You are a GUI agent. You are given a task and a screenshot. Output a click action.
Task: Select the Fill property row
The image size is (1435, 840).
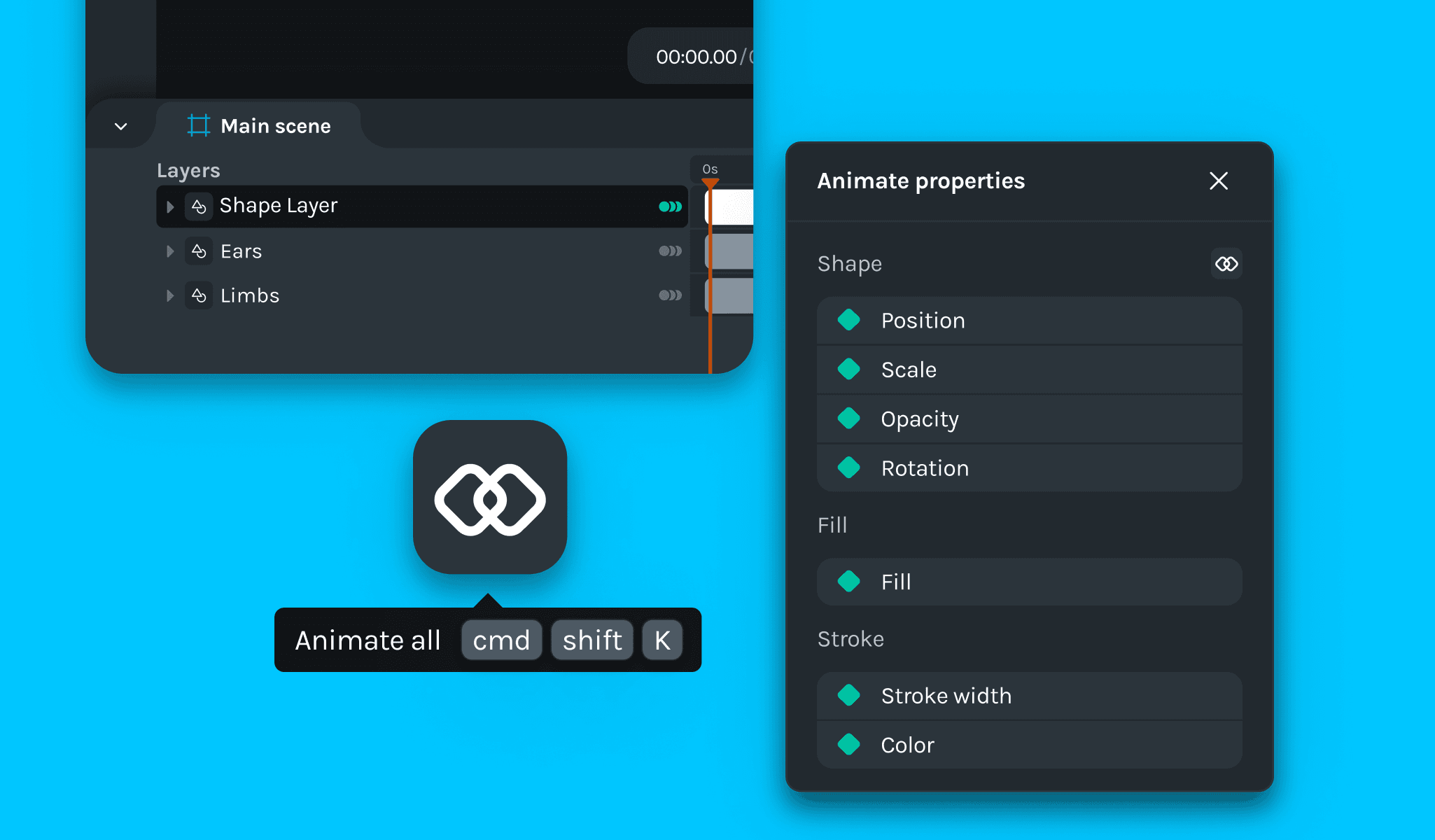(1029, 581)
